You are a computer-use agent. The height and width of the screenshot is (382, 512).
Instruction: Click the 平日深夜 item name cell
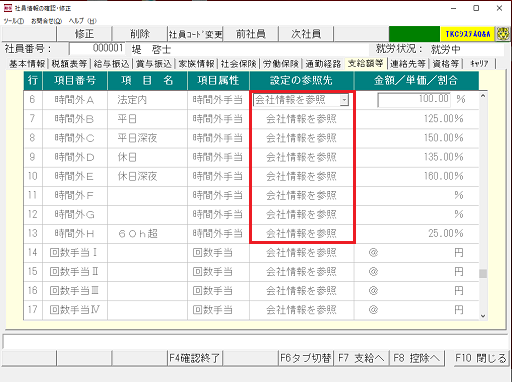[x=147, y=138]
